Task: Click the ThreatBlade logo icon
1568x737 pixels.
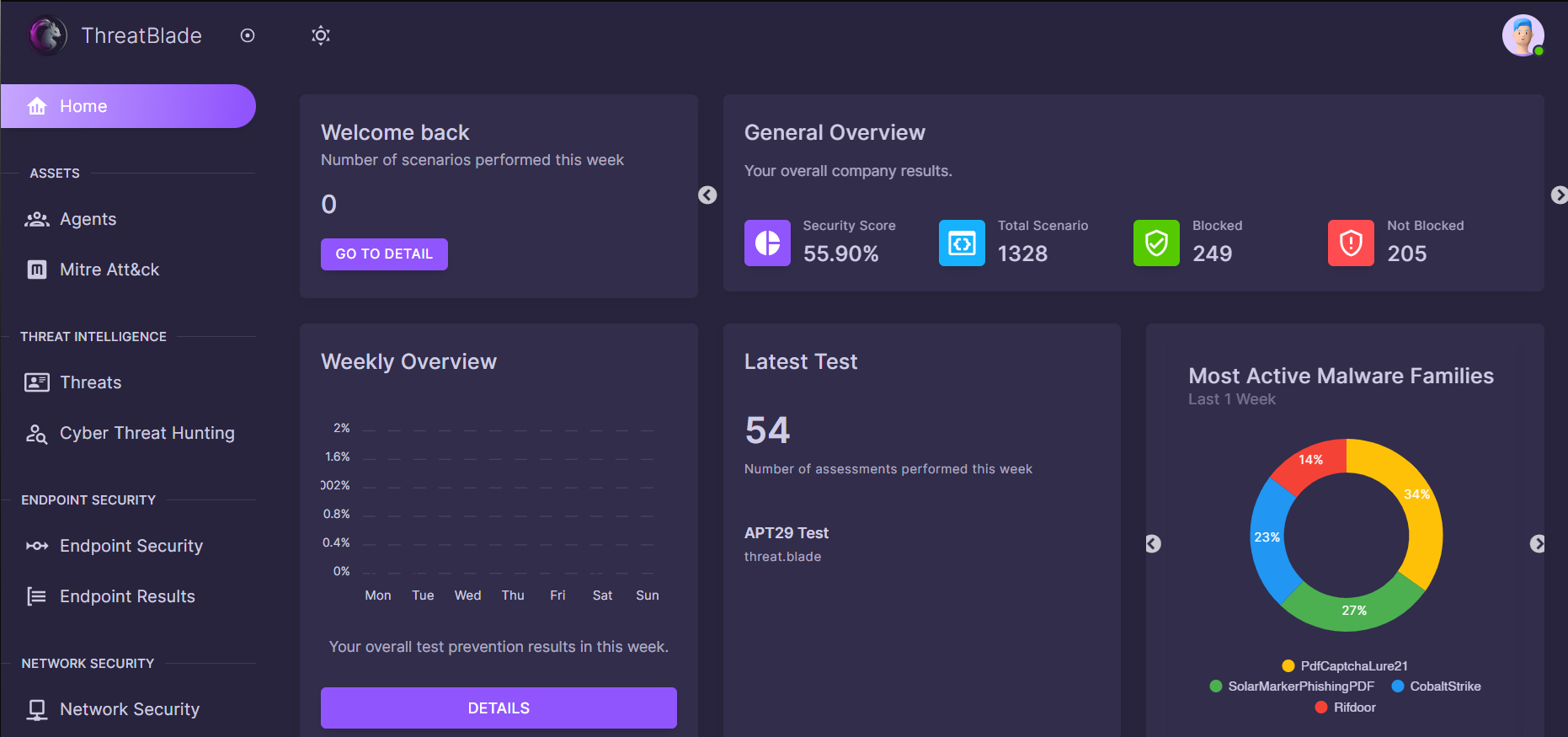Action: (47, 35)
